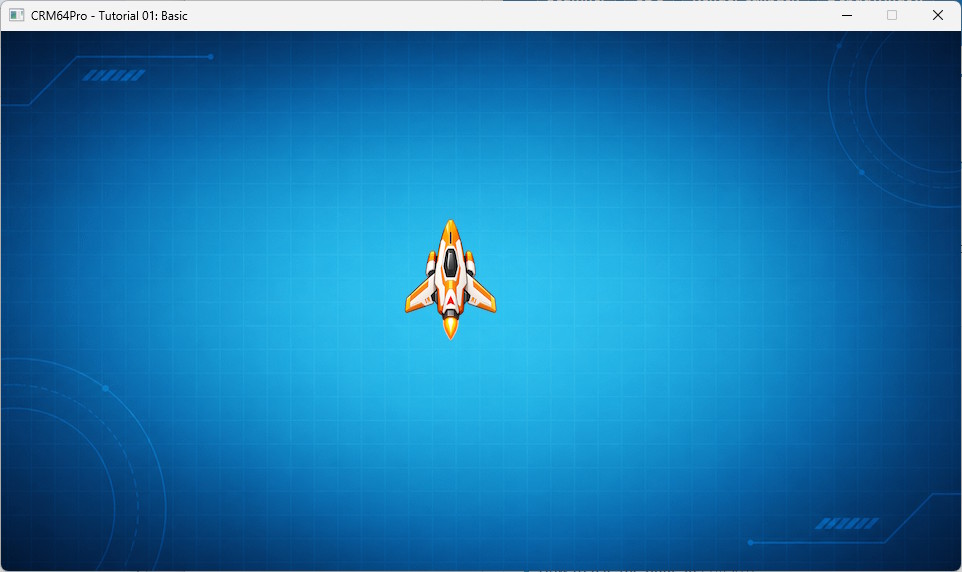Open the application icon in the title bar
The image size is (962, 572).
(17, 15)
